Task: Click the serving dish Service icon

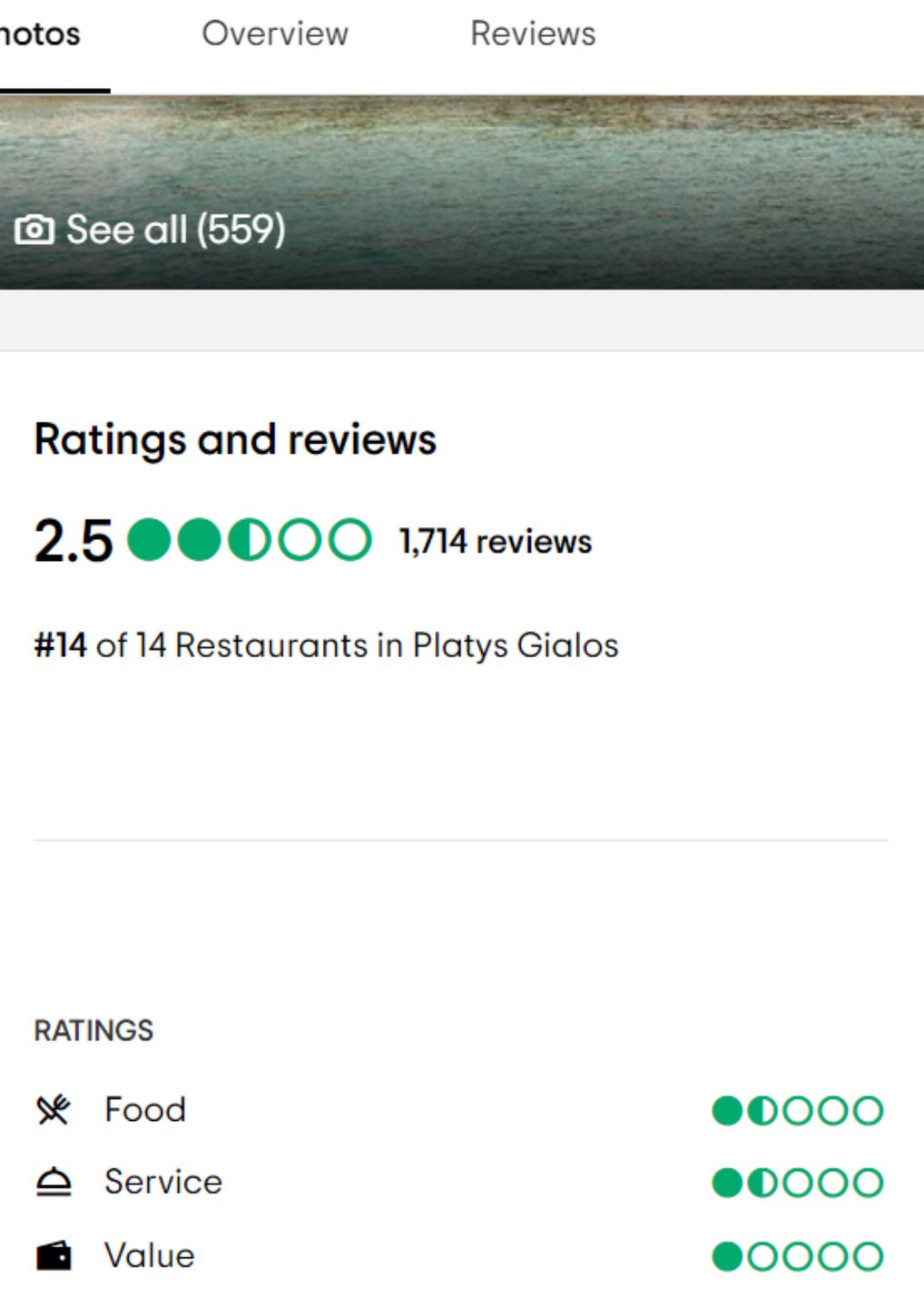Action: [x=52, y=1182]
